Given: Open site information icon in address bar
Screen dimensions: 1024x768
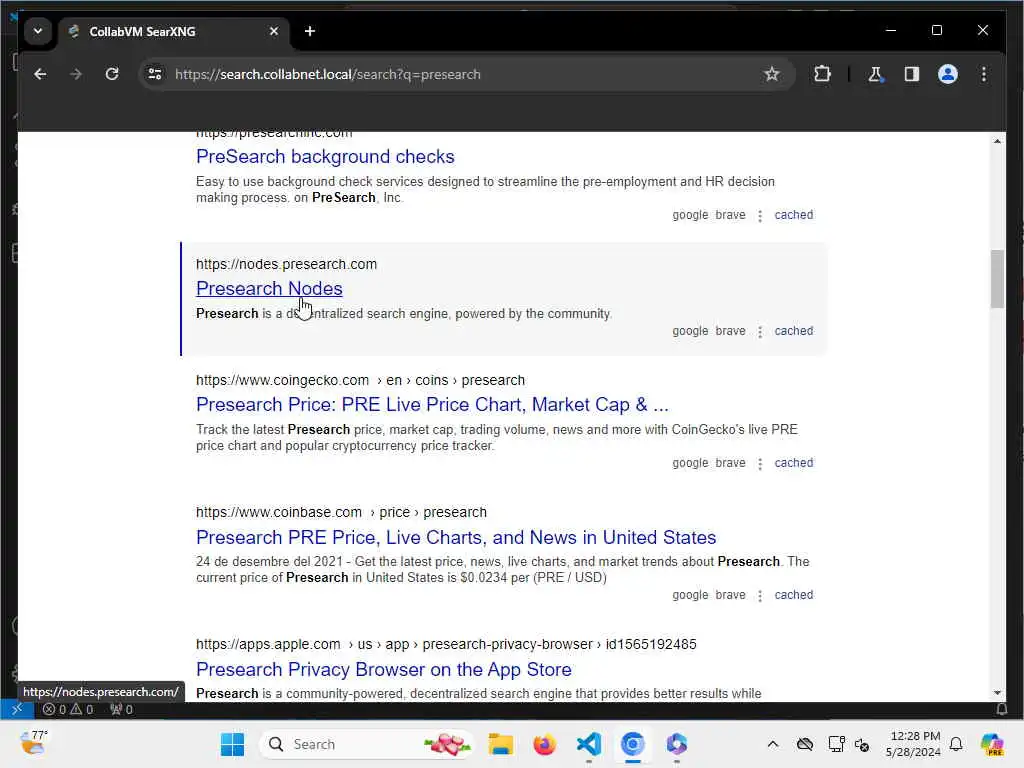Looking at the screenshot, I should point(155,74).
